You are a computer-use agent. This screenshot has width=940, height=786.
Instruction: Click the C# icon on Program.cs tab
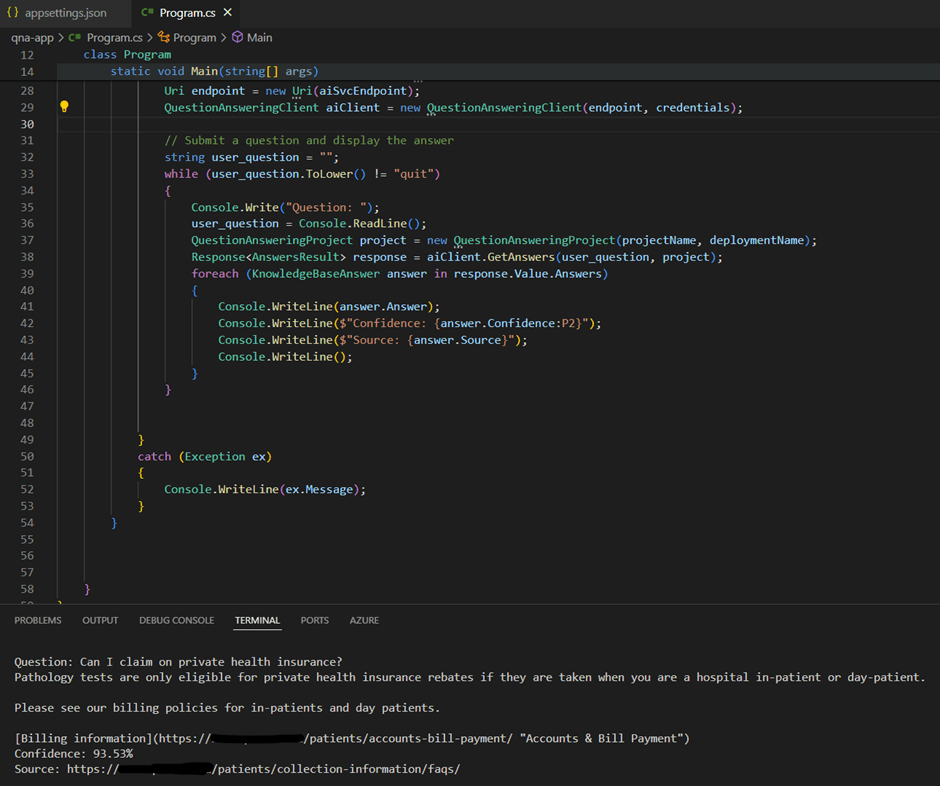148,13
